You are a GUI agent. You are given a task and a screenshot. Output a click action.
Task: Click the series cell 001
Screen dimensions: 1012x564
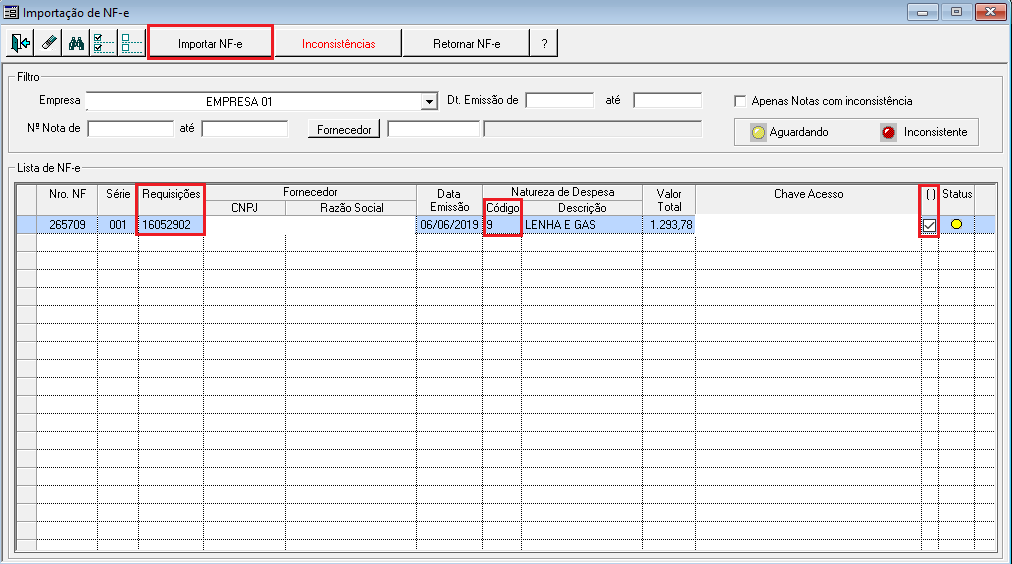[x=117, y=225]
